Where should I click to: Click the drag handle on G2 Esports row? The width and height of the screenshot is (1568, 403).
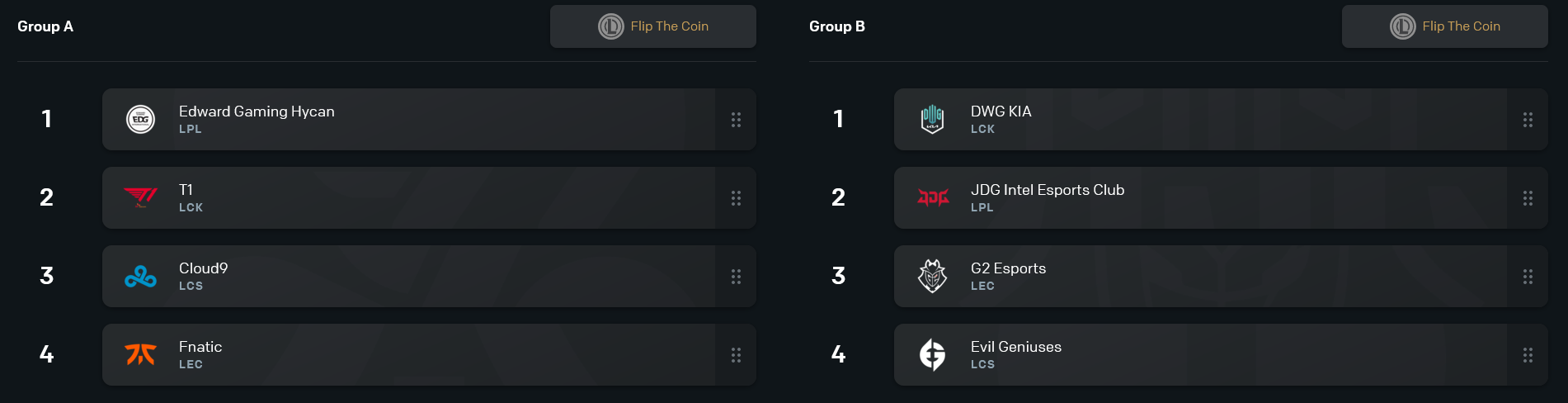pos(1528,277)
